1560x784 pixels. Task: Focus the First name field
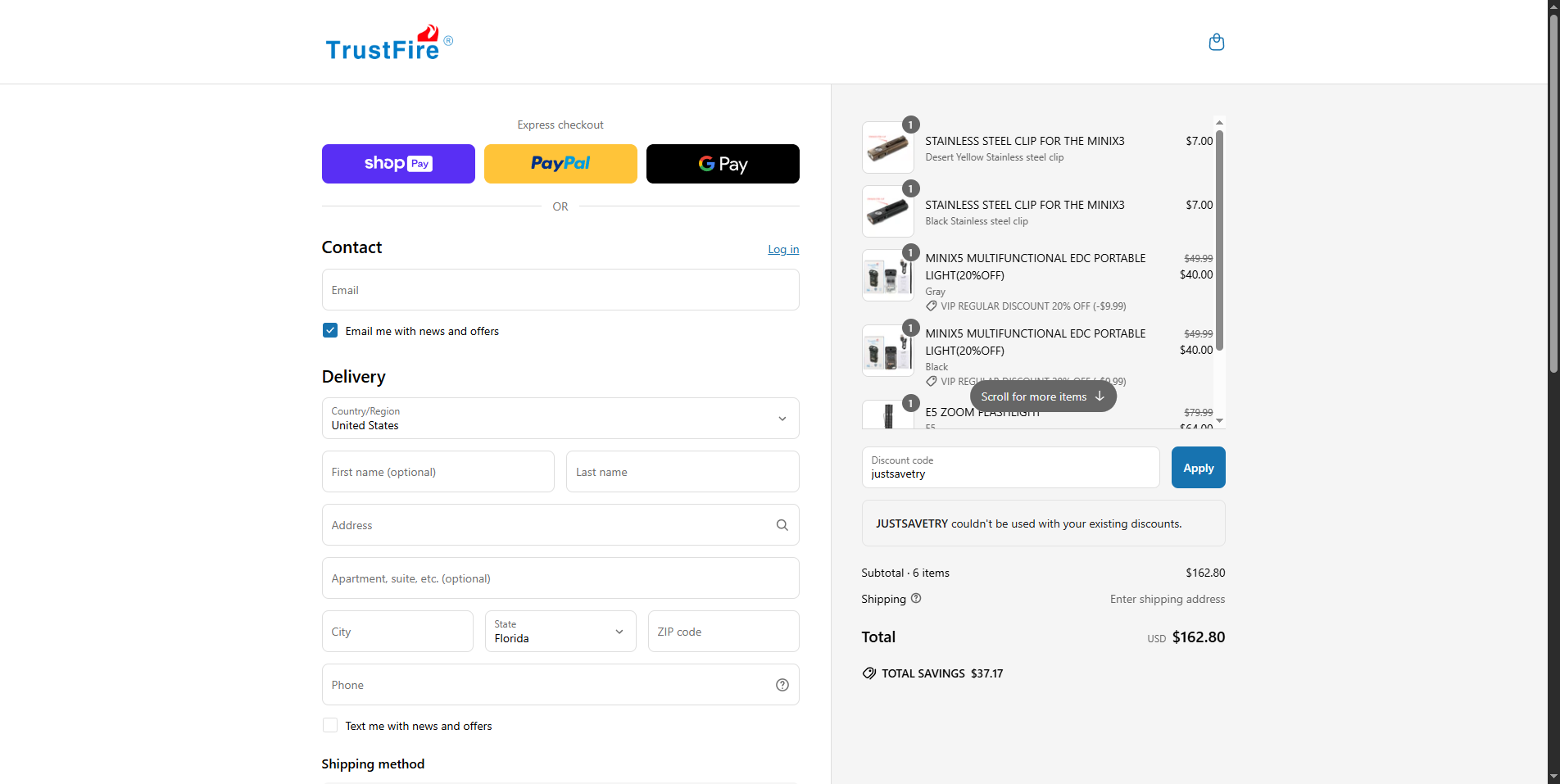(x=438, y=472)
